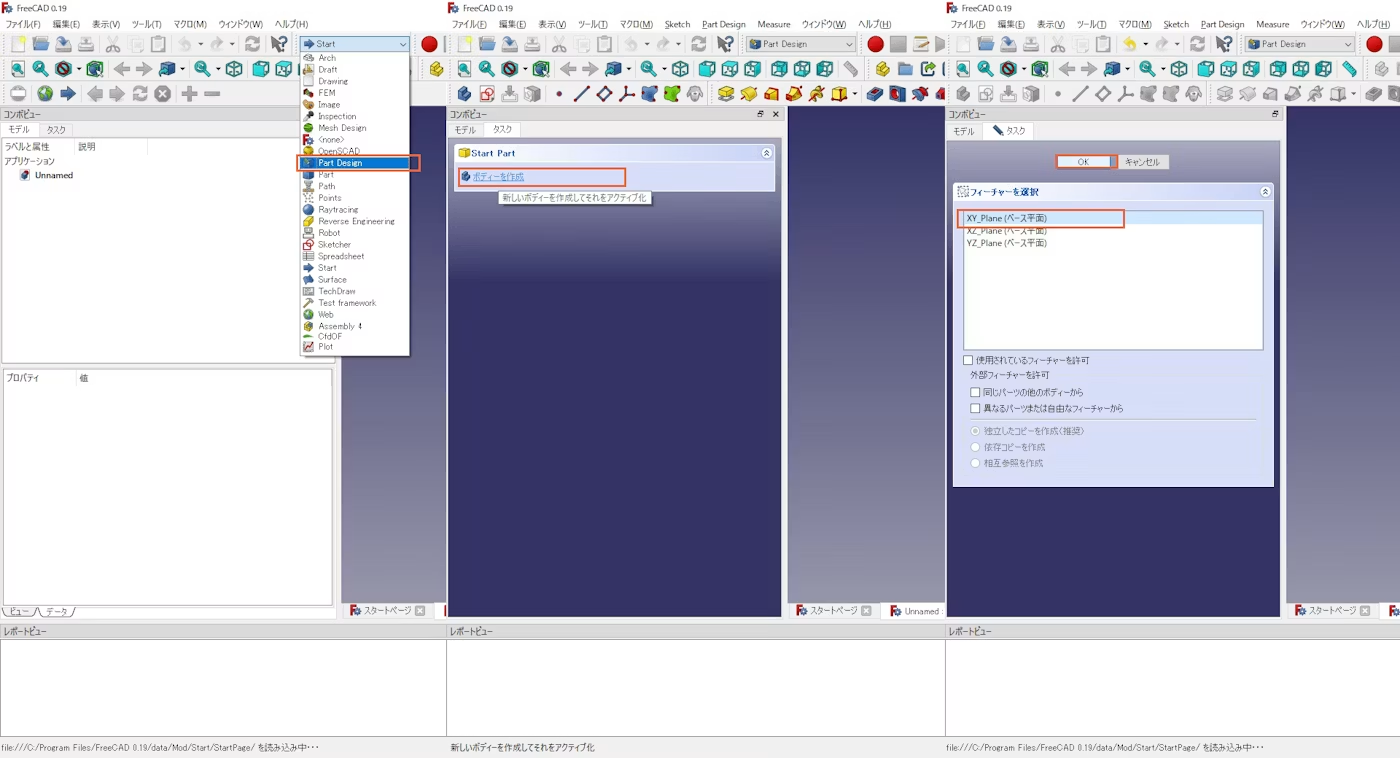
Task: Click the Measure distance ruler icon in the middle window
Action: 850,69
